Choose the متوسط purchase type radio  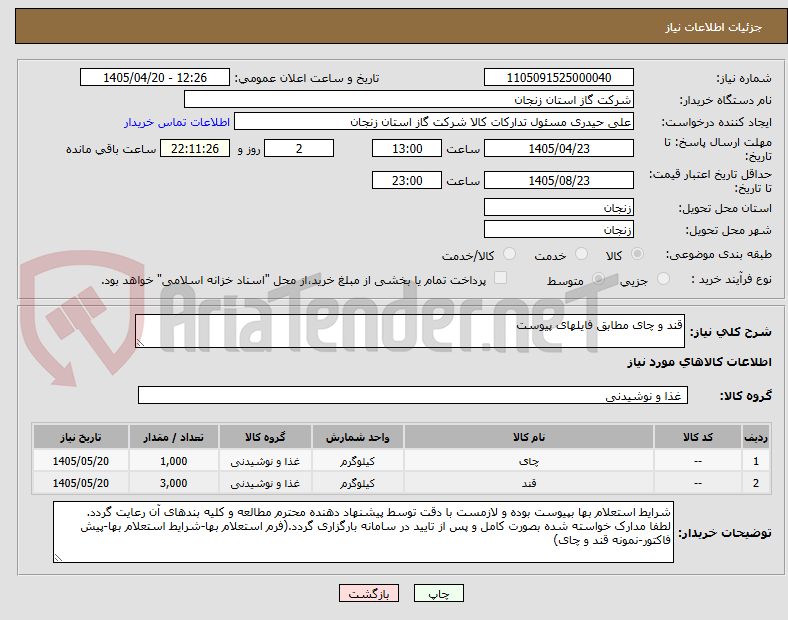point(598,278)
